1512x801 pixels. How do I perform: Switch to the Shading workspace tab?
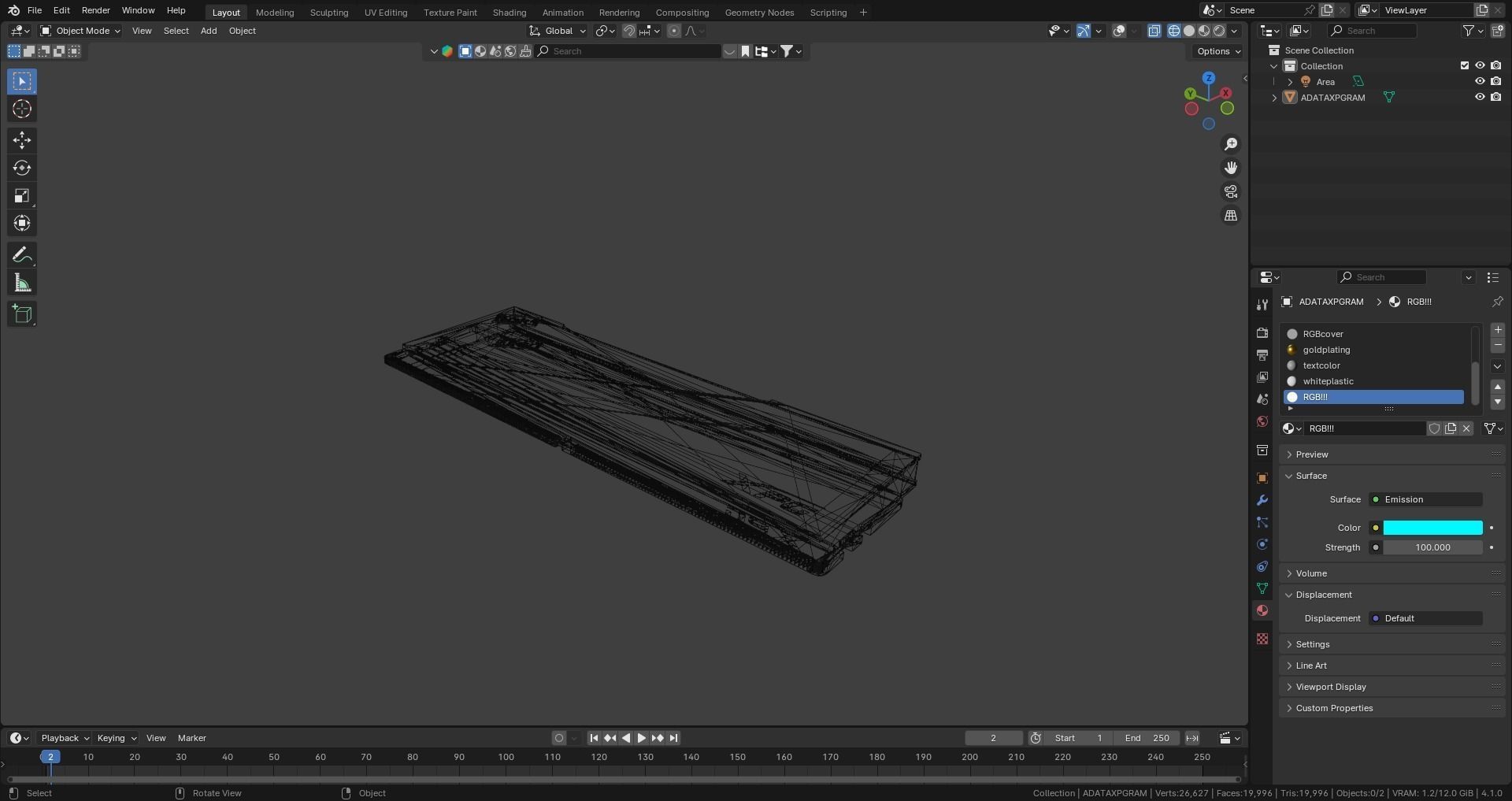[510, 12]
